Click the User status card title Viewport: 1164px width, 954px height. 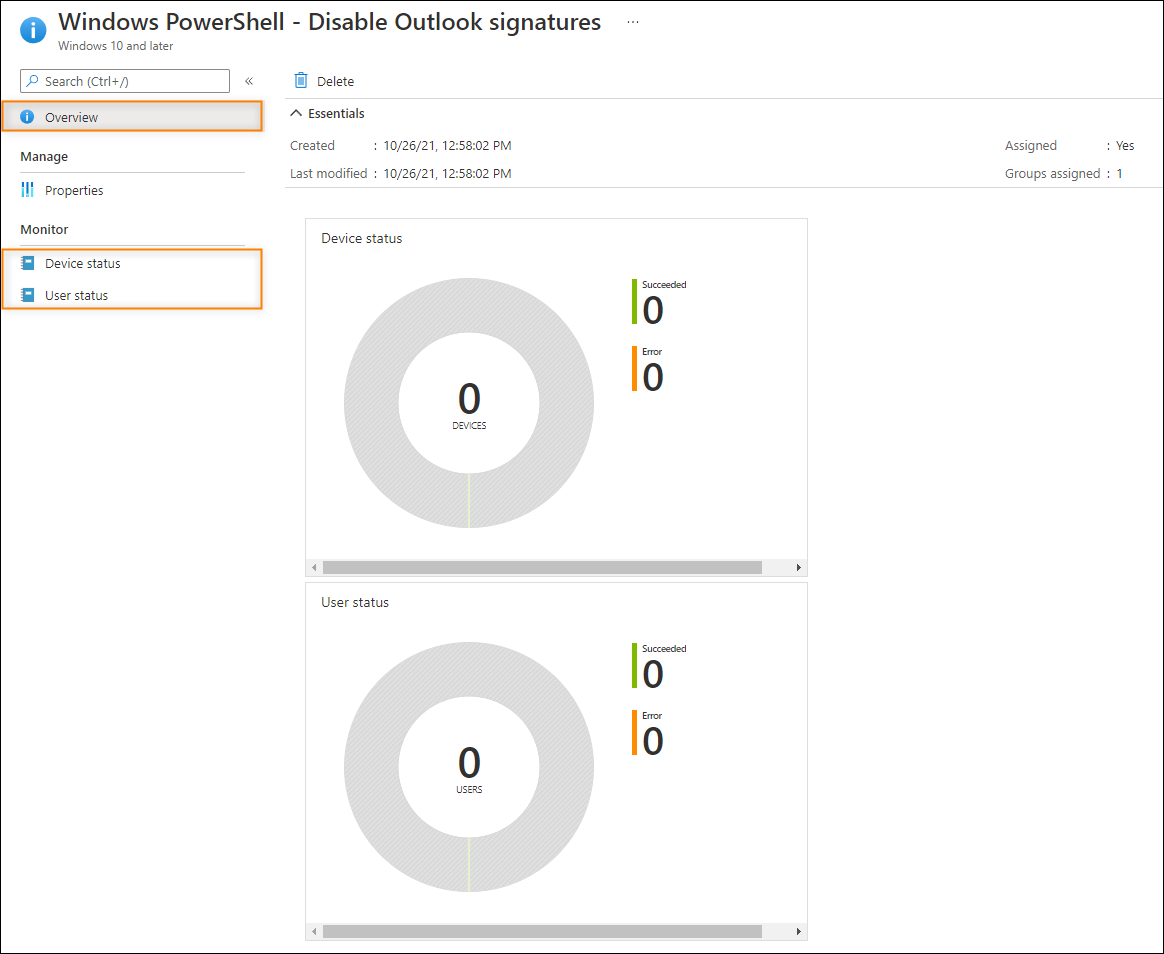click(355, 602)
